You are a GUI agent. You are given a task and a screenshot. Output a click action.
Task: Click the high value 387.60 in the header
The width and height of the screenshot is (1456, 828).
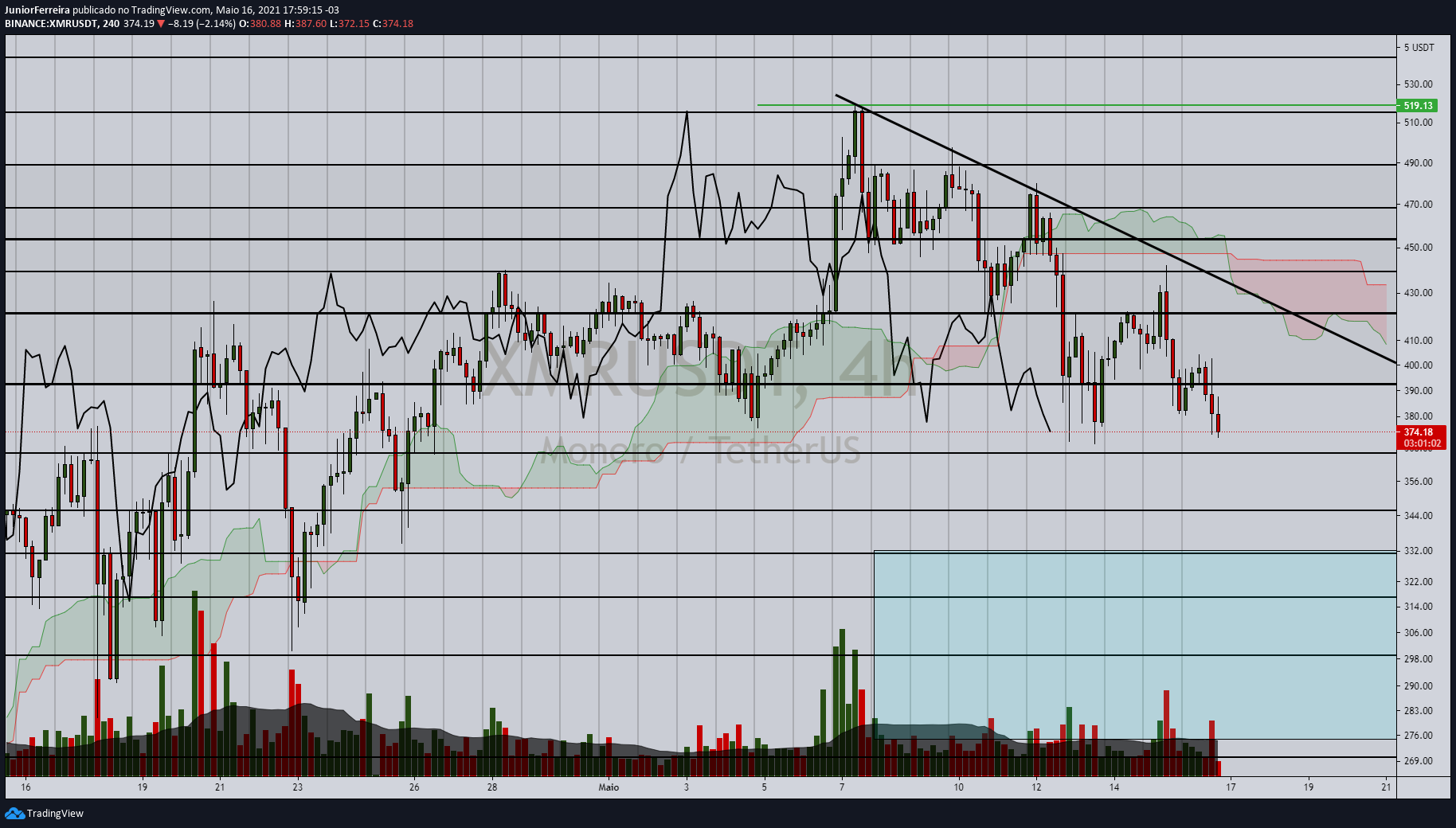tap(311, 23)
